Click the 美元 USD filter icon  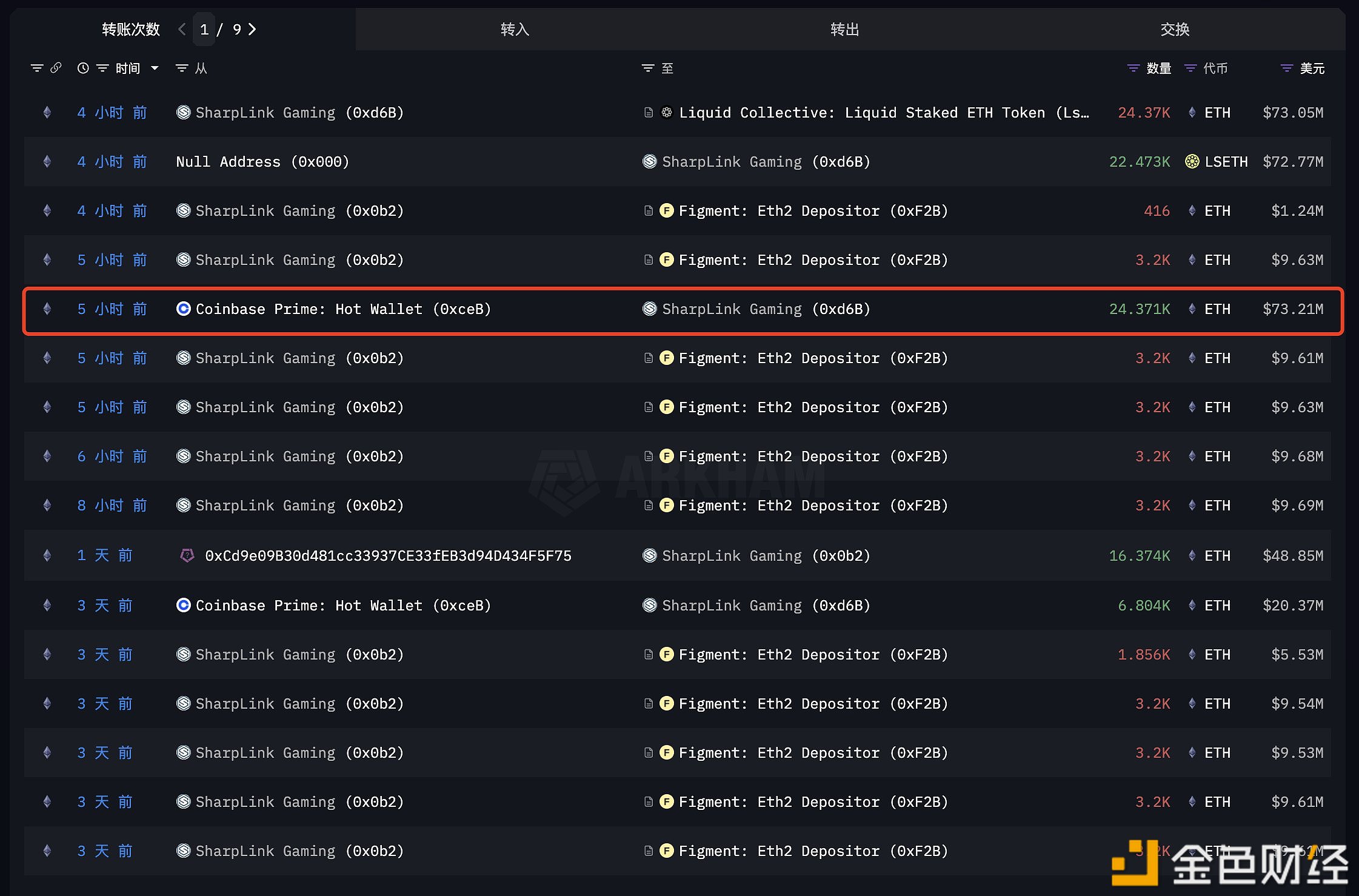(1286, 69)
